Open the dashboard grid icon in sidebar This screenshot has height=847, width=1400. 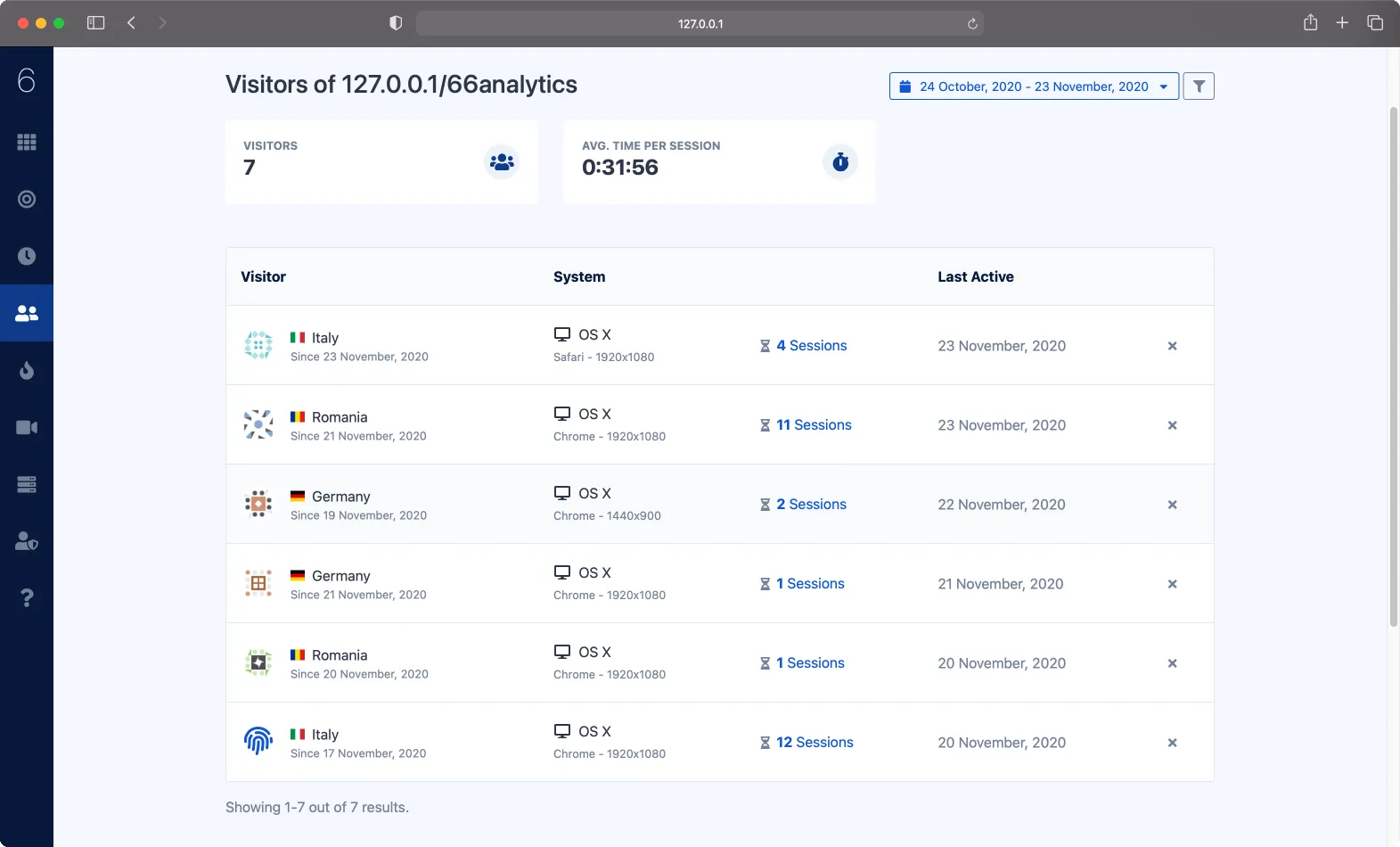tap(27, 142)
